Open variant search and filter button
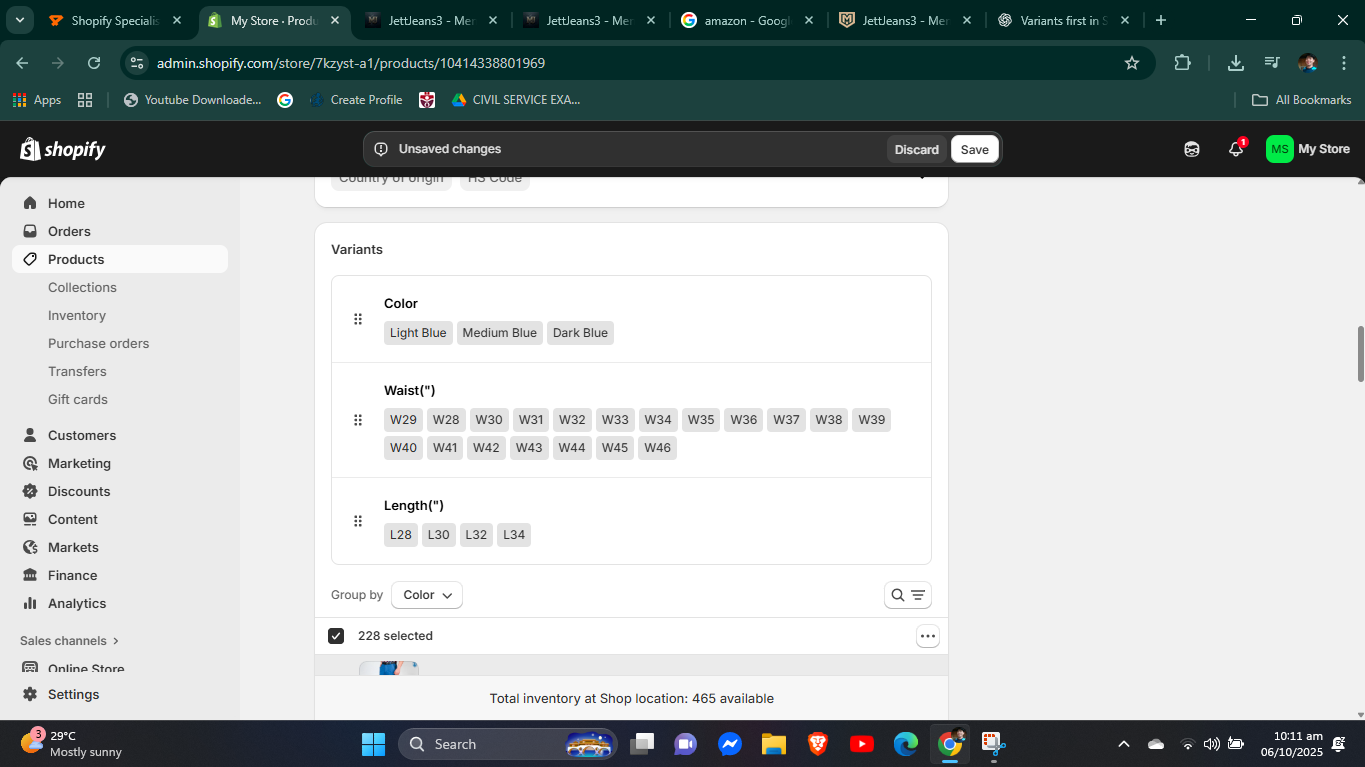This screenshot has height=767, width=1365. (908, 595)
